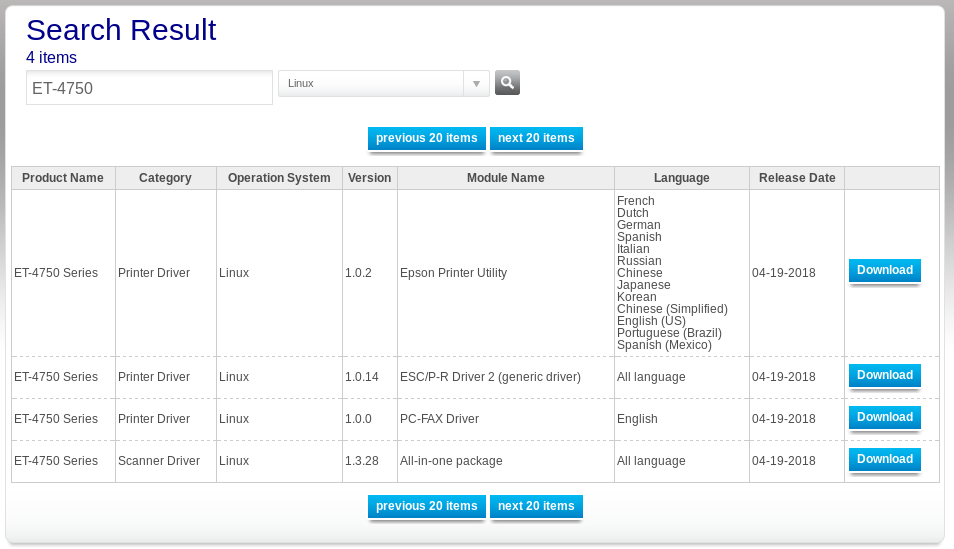Click the Version column header
Image resolution: width=954 pixels, height=549 pixels.
click(x=369, y=178)
